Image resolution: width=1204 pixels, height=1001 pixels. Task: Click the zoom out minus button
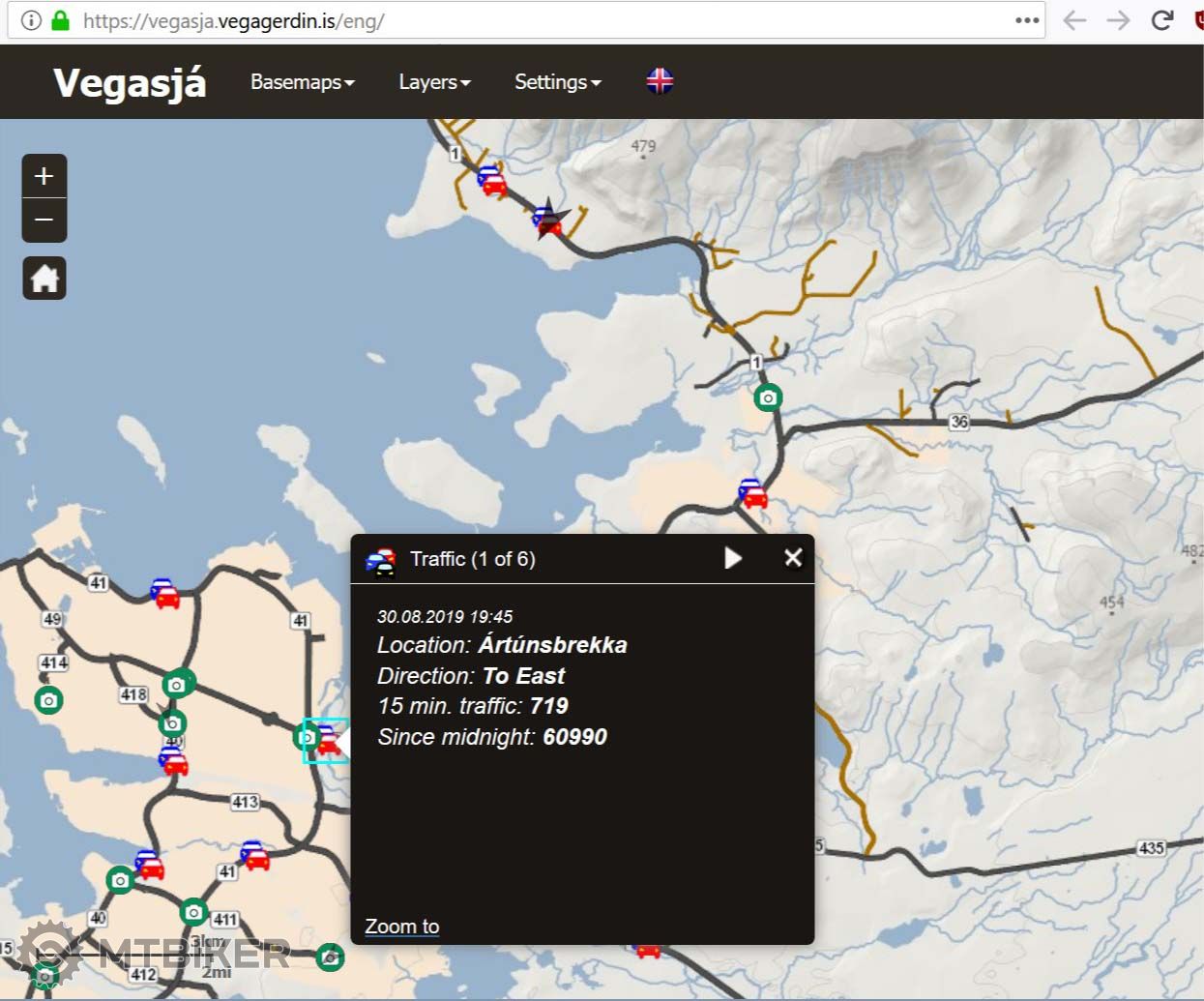point(44,221)
